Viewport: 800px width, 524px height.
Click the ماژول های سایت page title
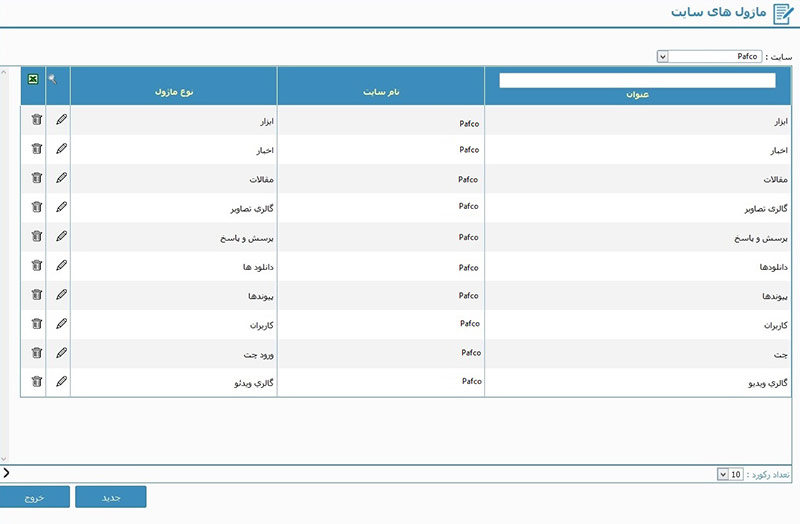pyautogui.click(x=718, y=12)
